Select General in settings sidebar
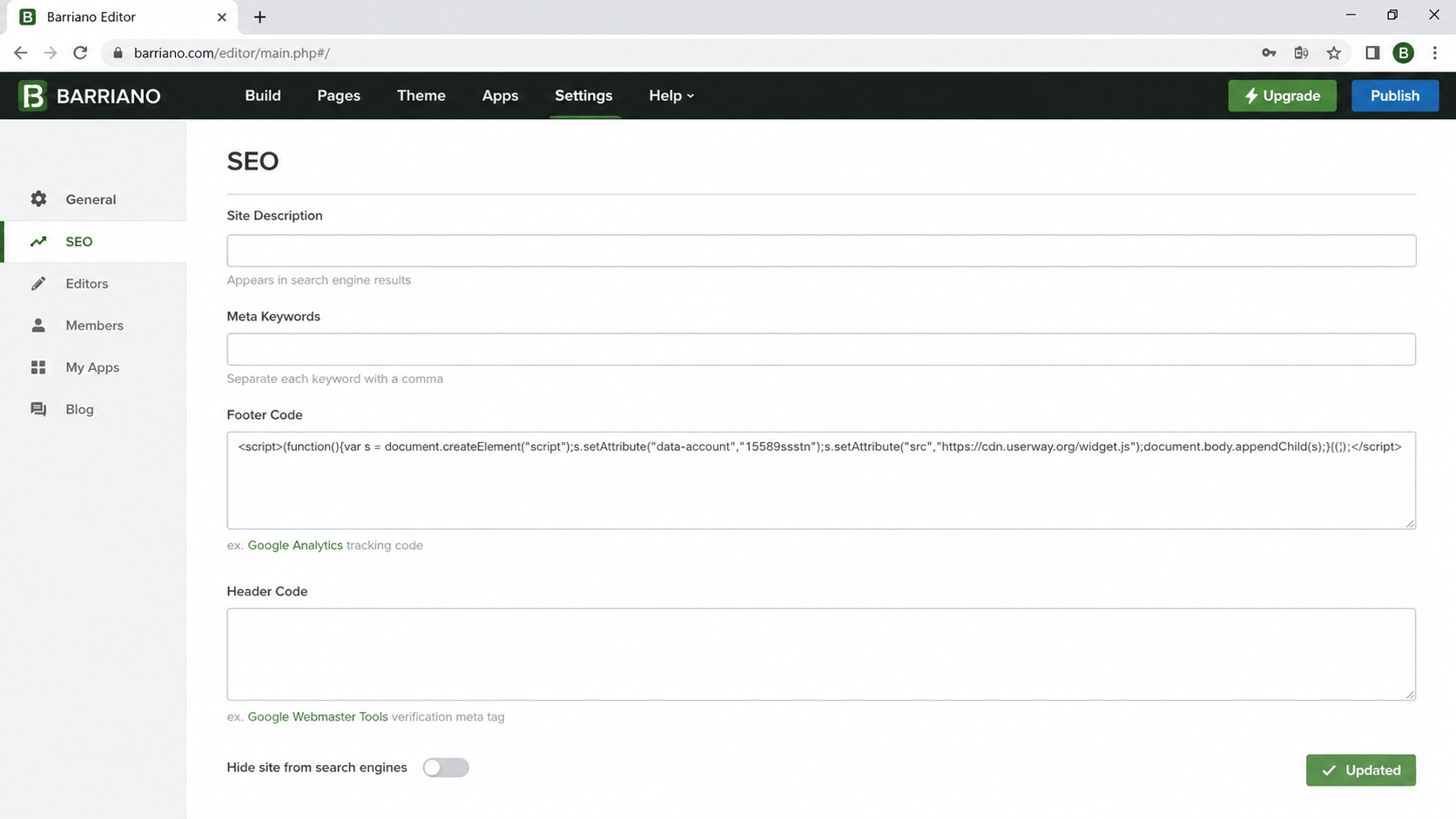The image size is (1456, 819). [x=93, y=199]
